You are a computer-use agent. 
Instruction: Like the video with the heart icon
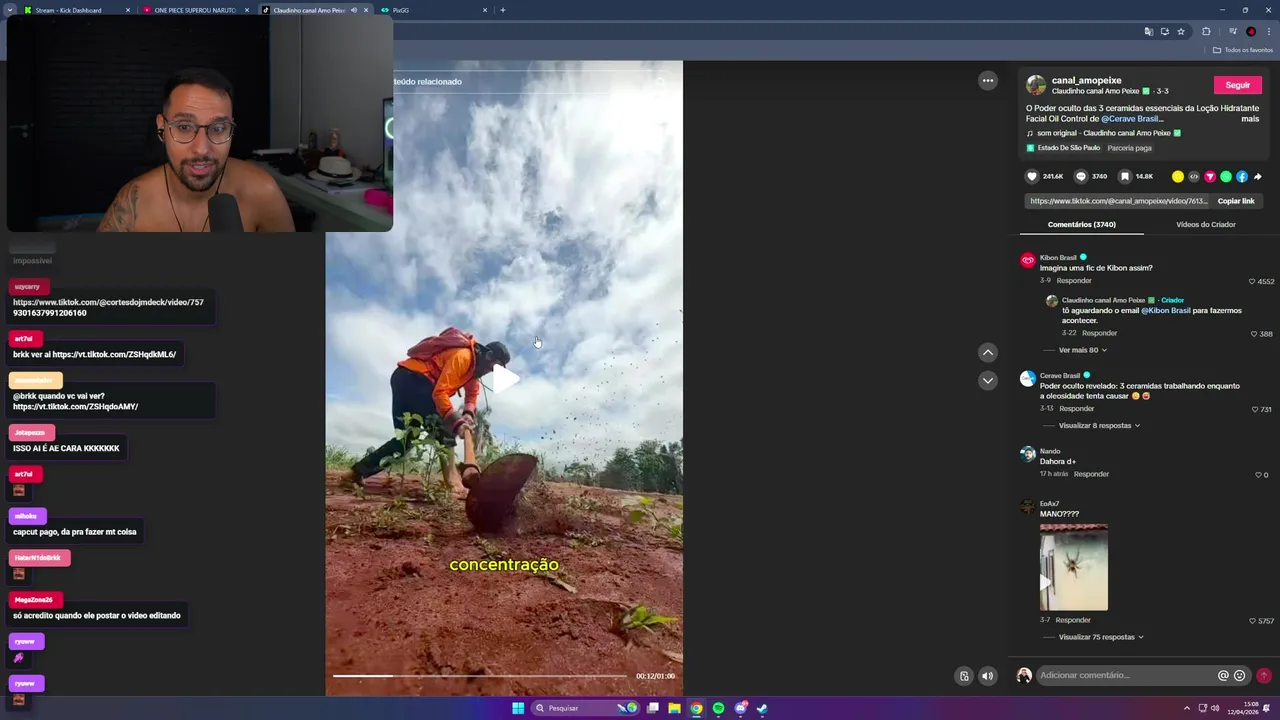pyautogui.click(x=1032, y=177)
